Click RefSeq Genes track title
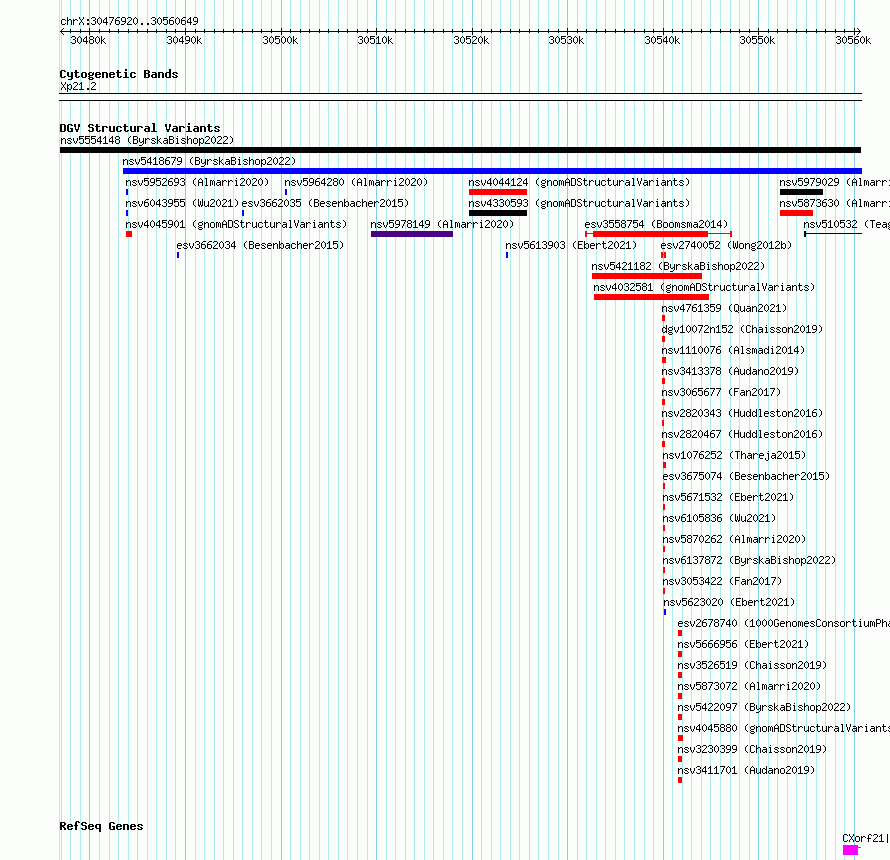890x860 pixels. [101, 826]
